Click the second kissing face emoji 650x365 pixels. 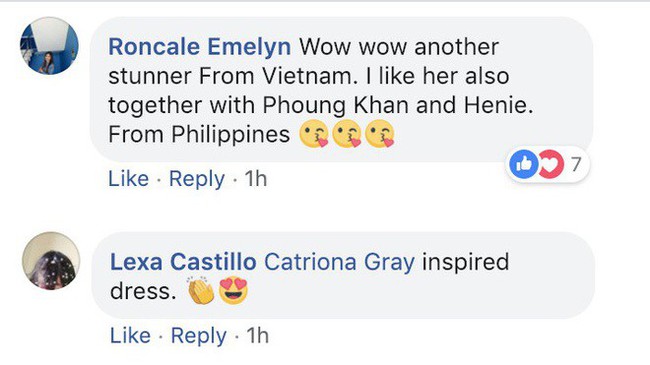tap(347, 134)
